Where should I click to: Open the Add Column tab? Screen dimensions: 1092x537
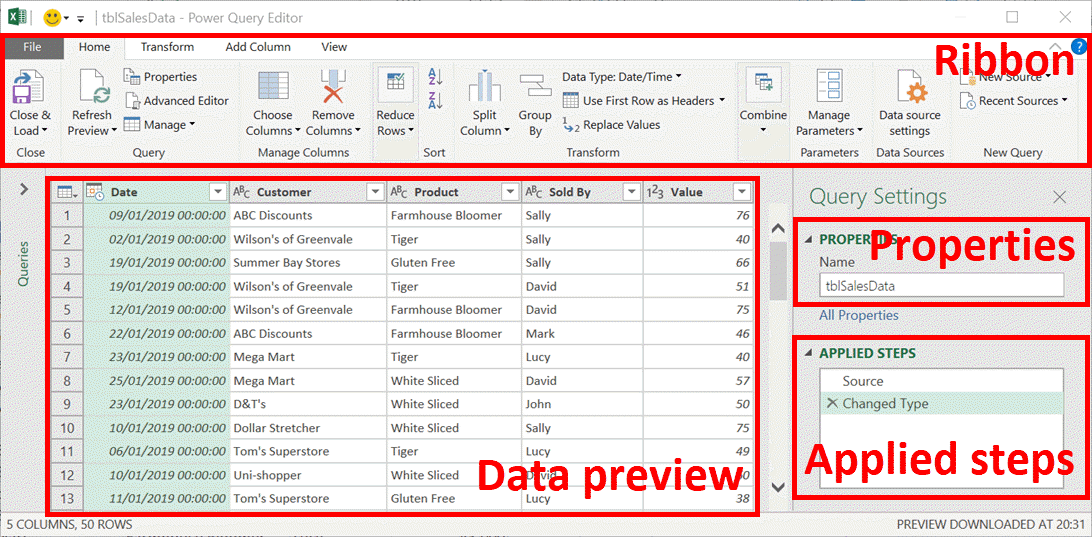258,47
